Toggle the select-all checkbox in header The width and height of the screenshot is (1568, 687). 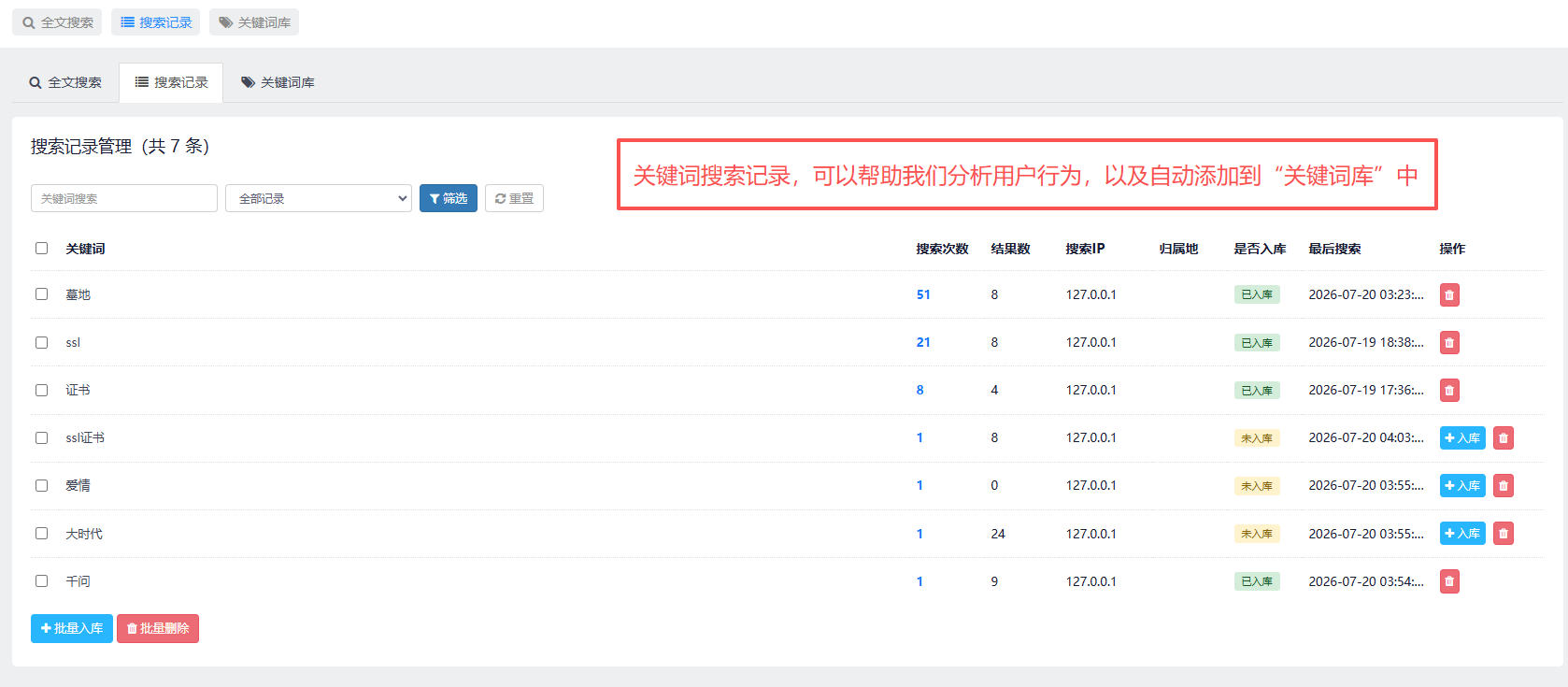41,249
